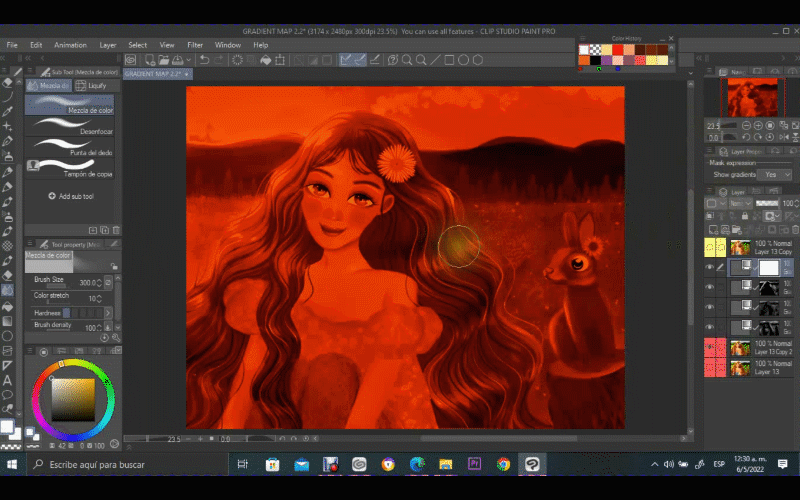800x500 pixels.
Task: Click the Undo arrow in command bar
Action: tap(204, 60)
